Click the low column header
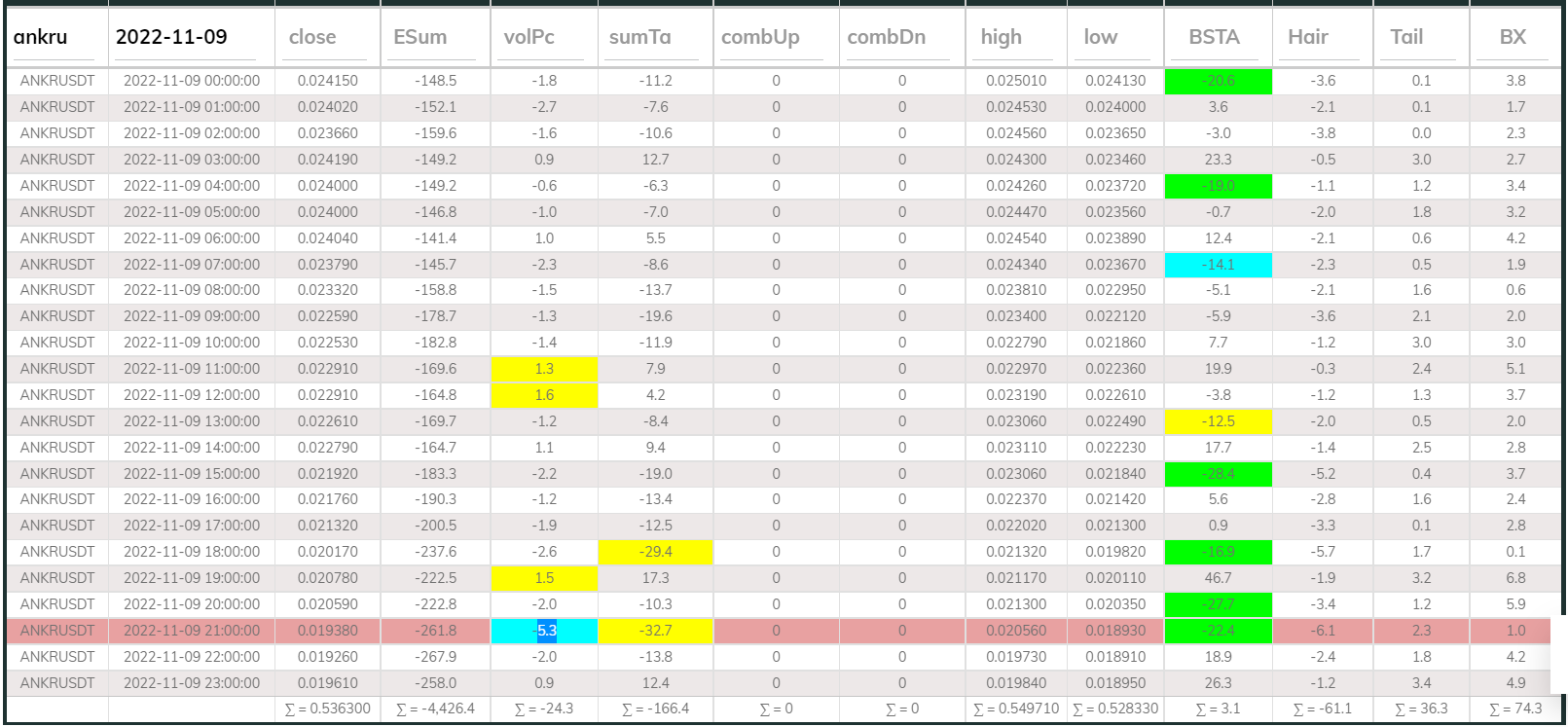This screenshot has height=727, width=1568. pyautogui.click(x=1101, y=37)
